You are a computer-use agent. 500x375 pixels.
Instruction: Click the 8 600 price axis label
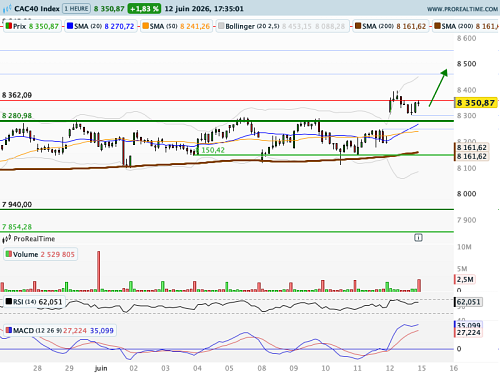click(x=466, y=38)
